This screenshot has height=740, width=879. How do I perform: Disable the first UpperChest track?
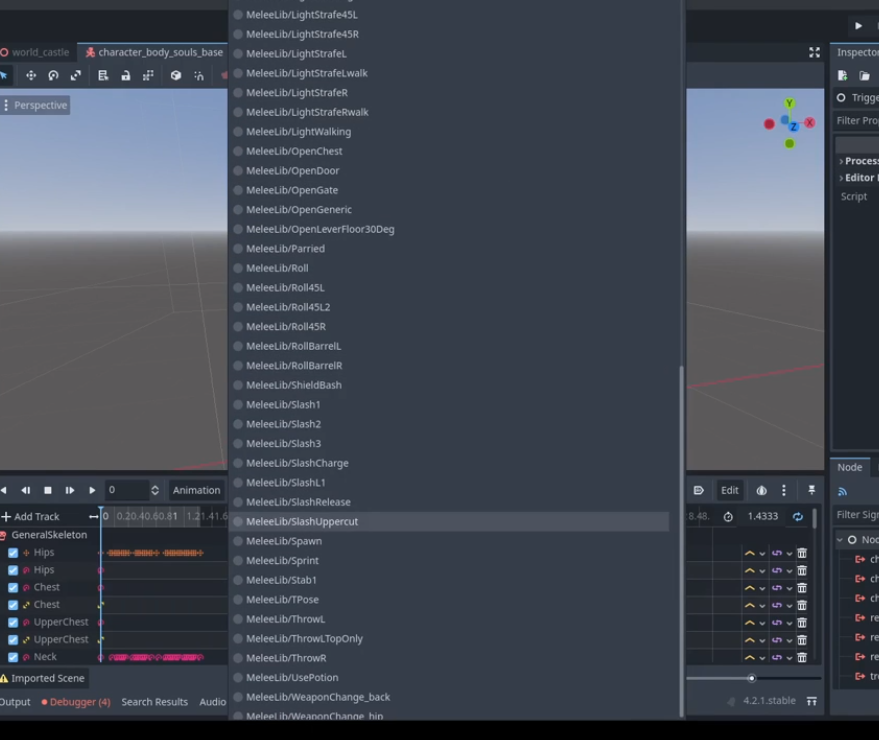coord(13,623)
